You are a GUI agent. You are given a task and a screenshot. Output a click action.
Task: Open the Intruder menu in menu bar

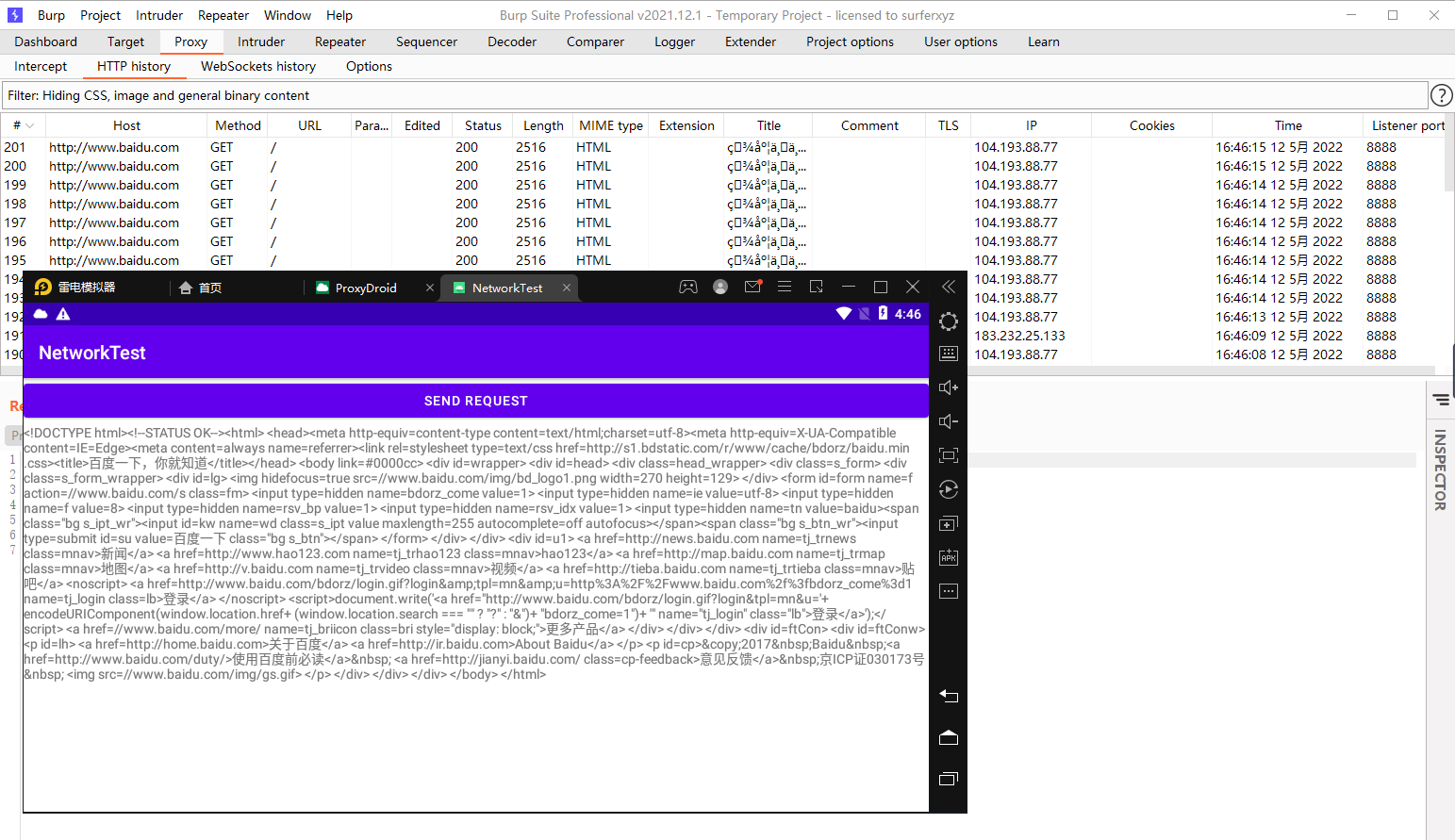(x=159, y=15)
